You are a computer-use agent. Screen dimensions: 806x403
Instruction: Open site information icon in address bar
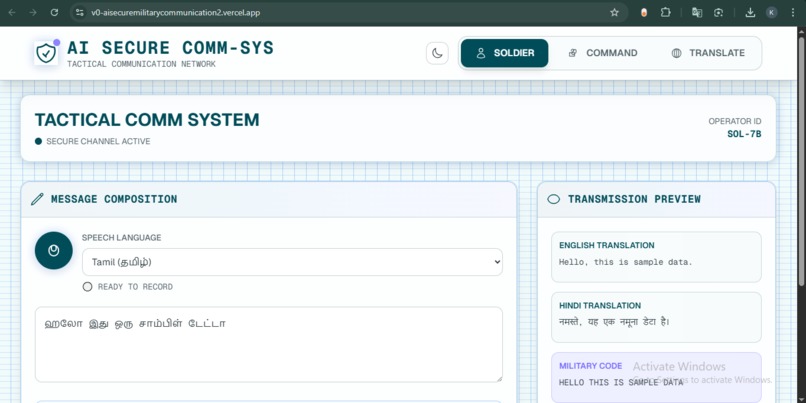[79, 12]
